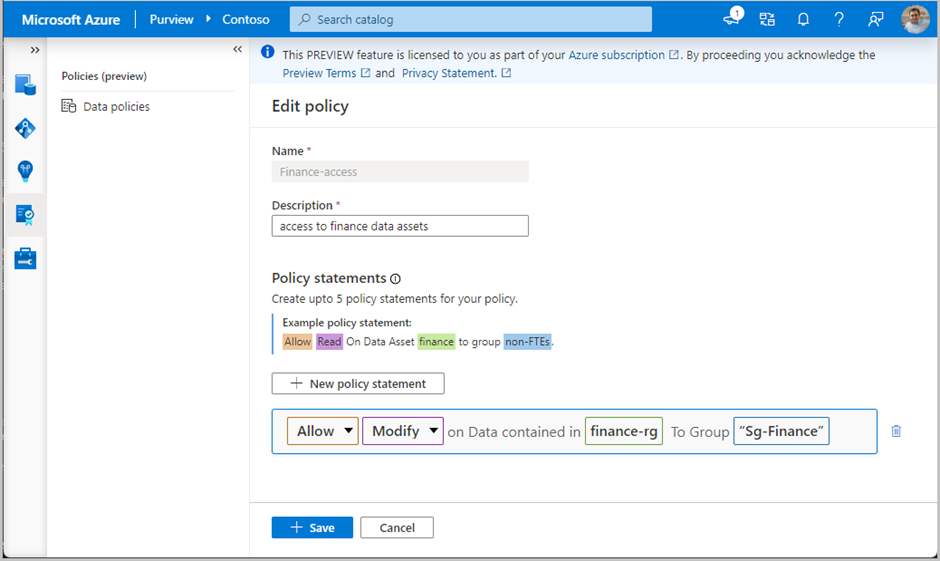Click the Purview breadcrumb item
This screenshot has height=561, width=940.
point(171,19)
